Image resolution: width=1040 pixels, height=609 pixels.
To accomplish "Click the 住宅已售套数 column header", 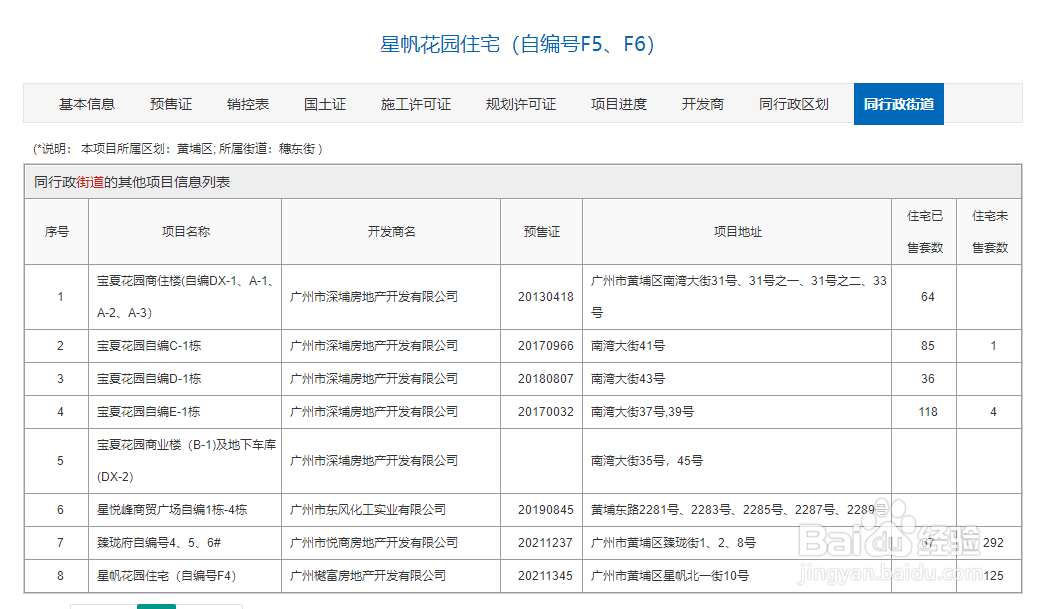I will click(925, 232).
